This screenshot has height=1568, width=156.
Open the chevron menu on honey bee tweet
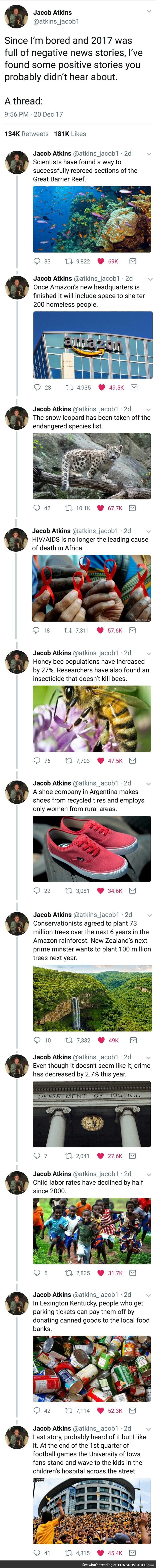149,653
